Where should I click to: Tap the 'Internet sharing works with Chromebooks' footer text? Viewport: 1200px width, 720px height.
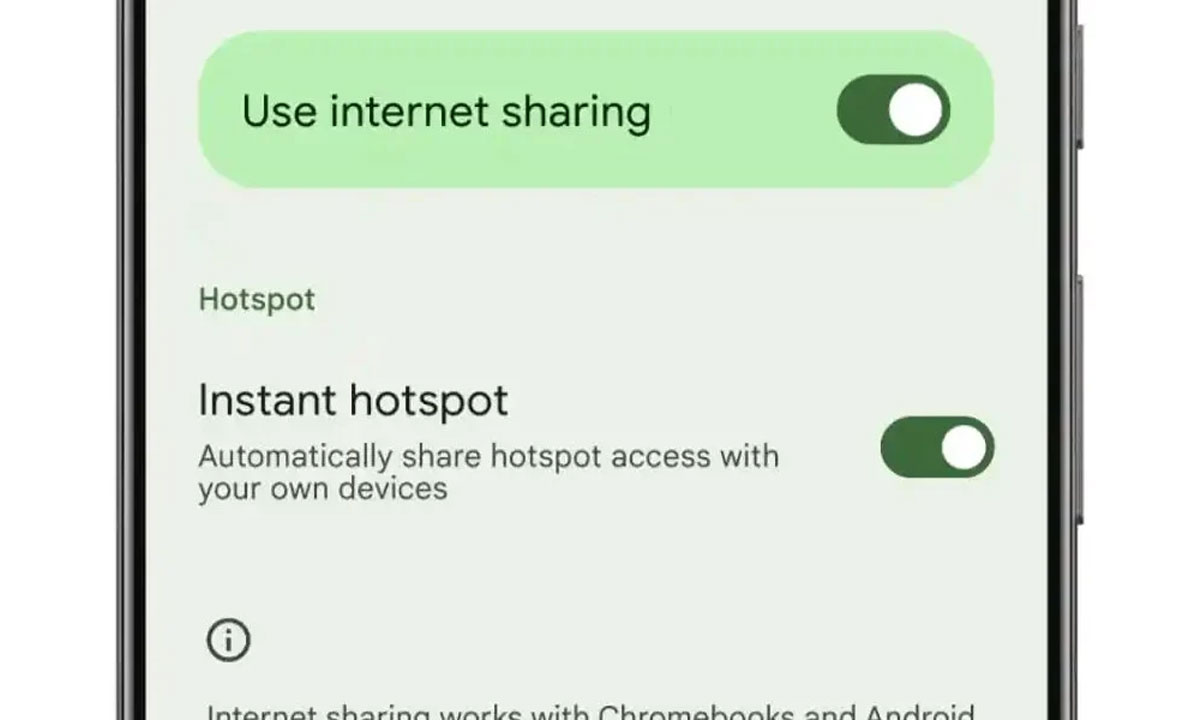[501, 712]
